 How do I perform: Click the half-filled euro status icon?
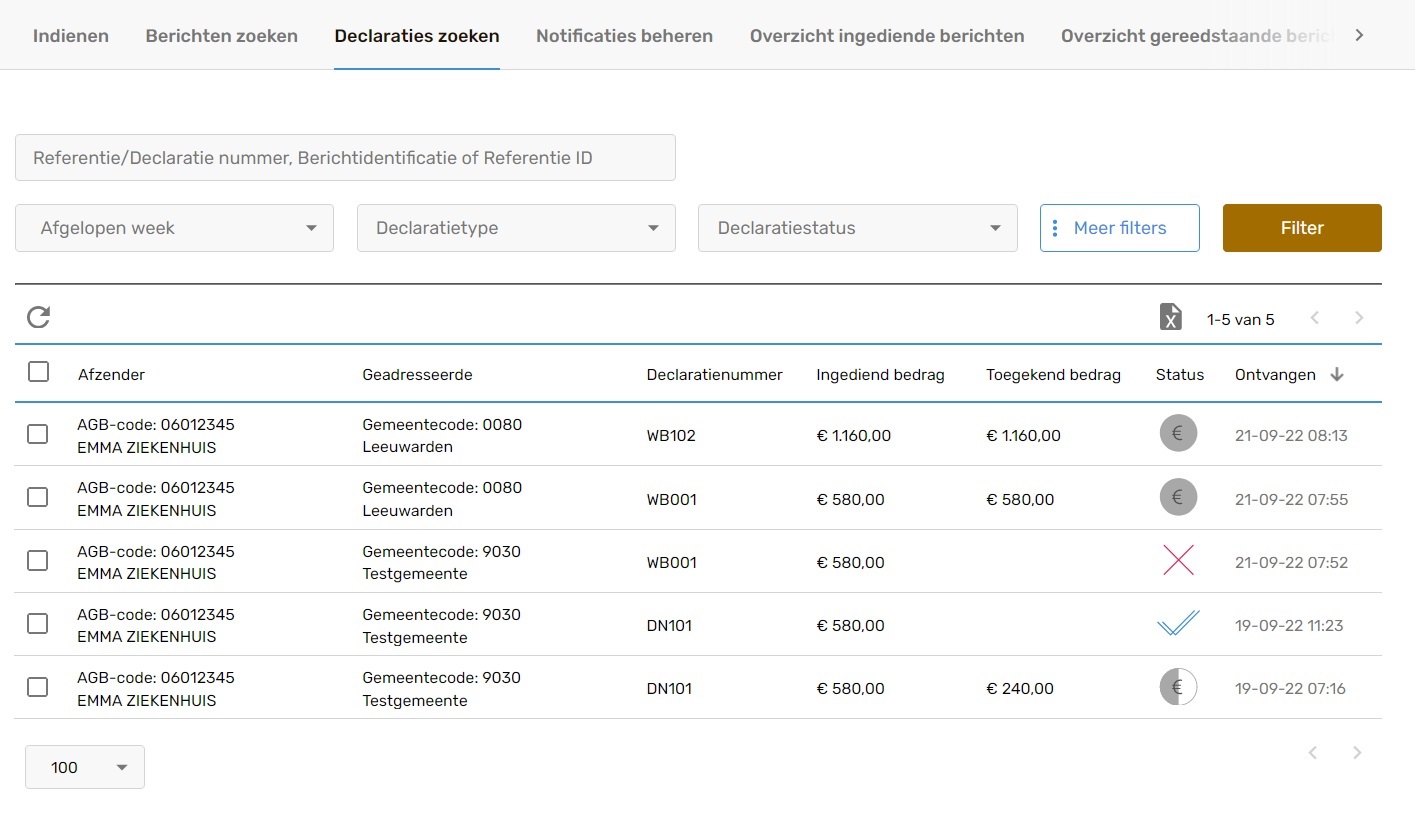pyautogui.click(x=1178, y=687)
